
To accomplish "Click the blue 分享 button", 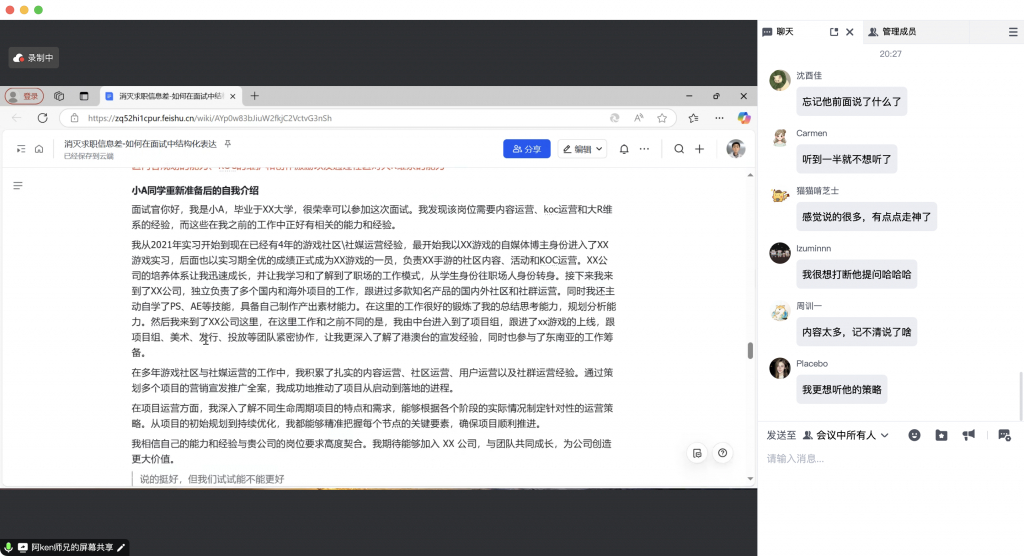I will pos(526,149).
